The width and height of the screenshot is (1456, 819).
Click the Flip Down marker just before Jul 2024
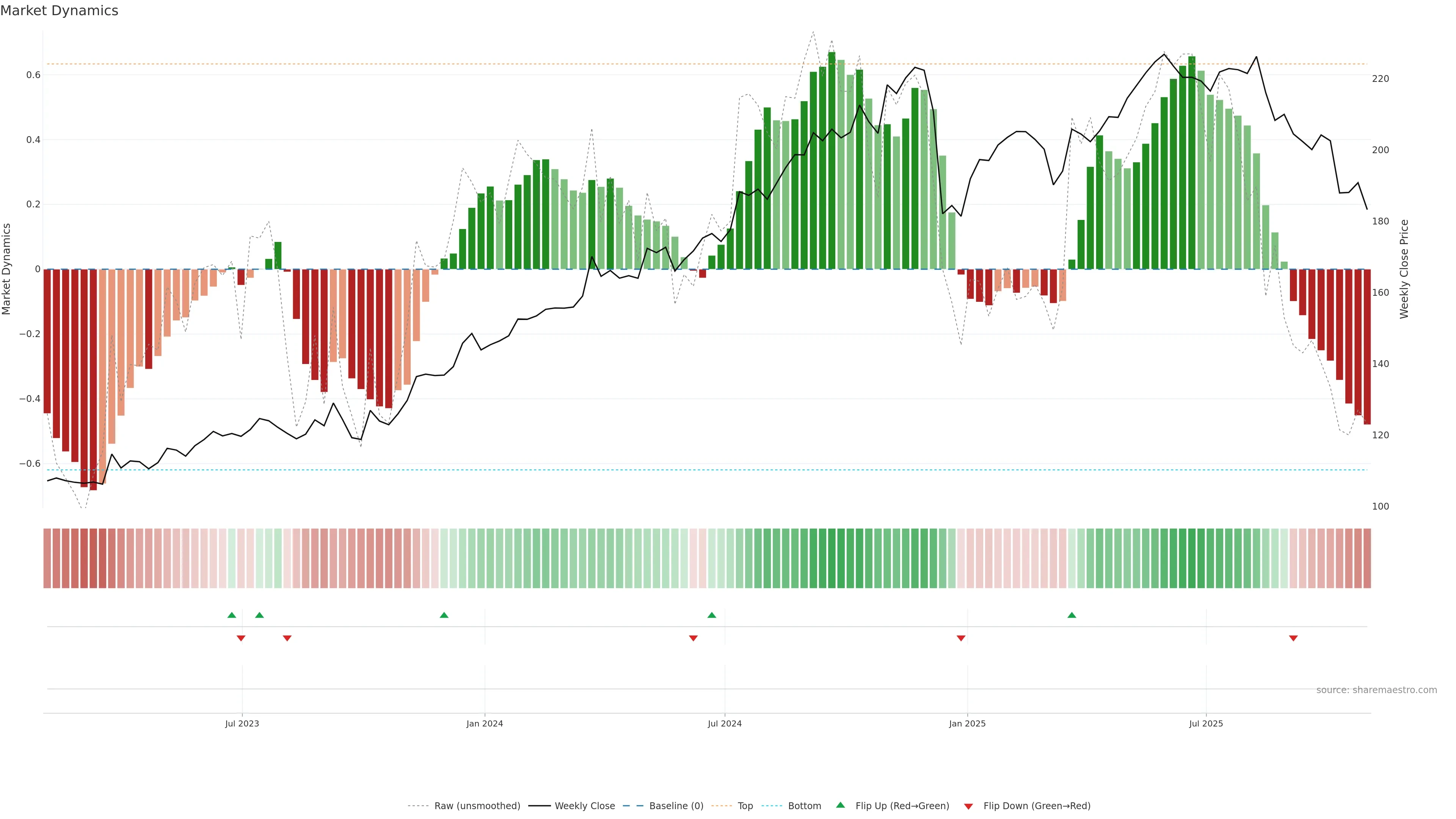[693, 638]
